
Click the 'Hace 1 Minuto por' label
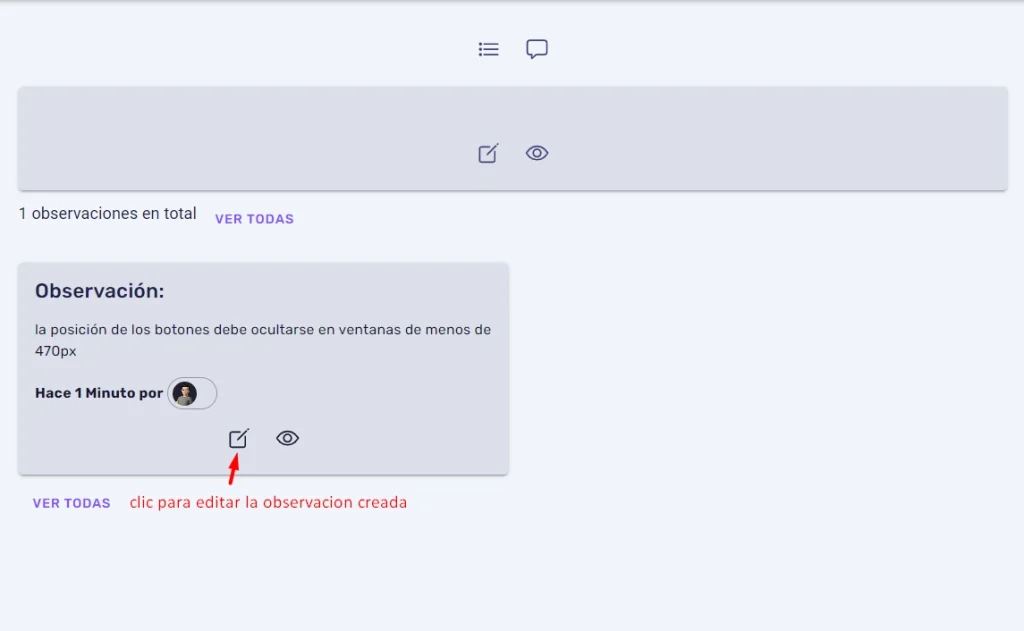point(99,393)
